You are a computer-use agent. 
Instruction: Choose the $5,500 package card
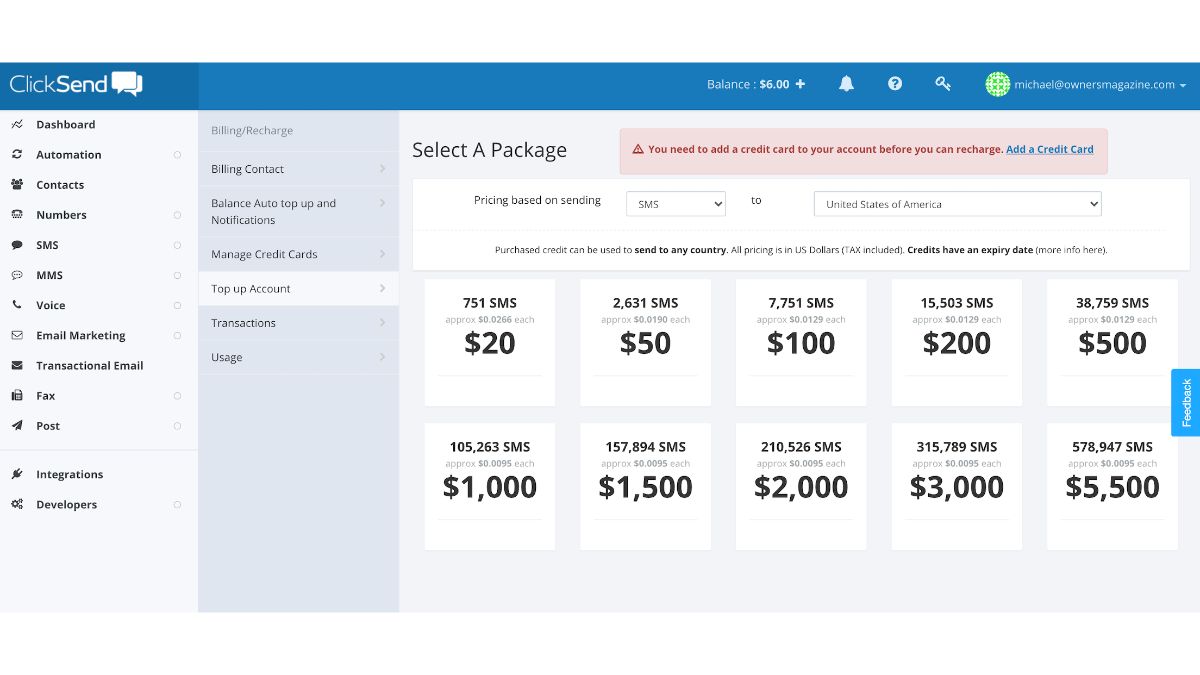(x=1112, y=486)
